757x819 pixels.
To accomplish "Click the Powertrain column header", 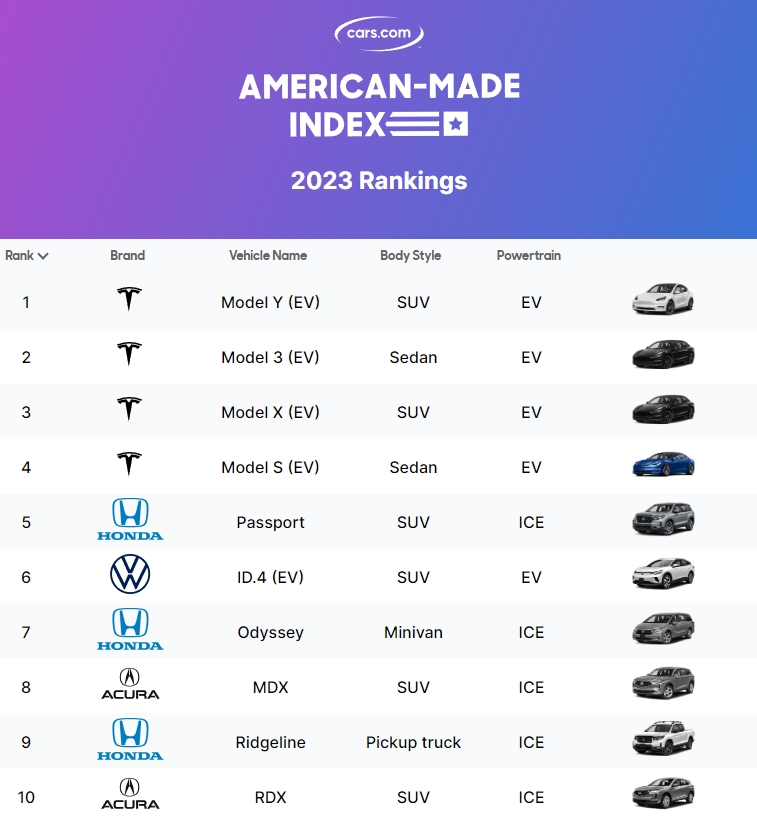I will pyautogui.click(x=529, y=255).
